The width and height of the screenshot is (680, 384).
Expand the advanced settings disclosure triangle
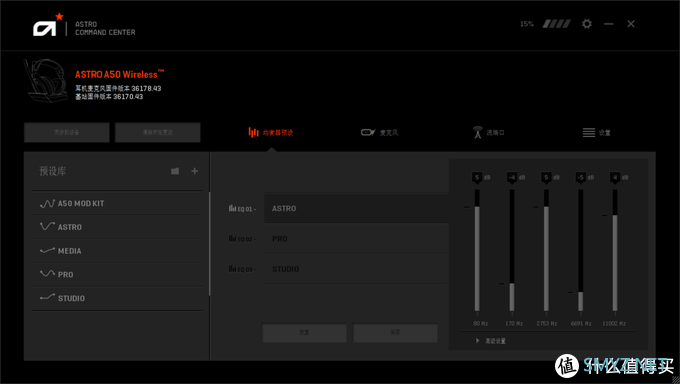click(x=477, y=341)
